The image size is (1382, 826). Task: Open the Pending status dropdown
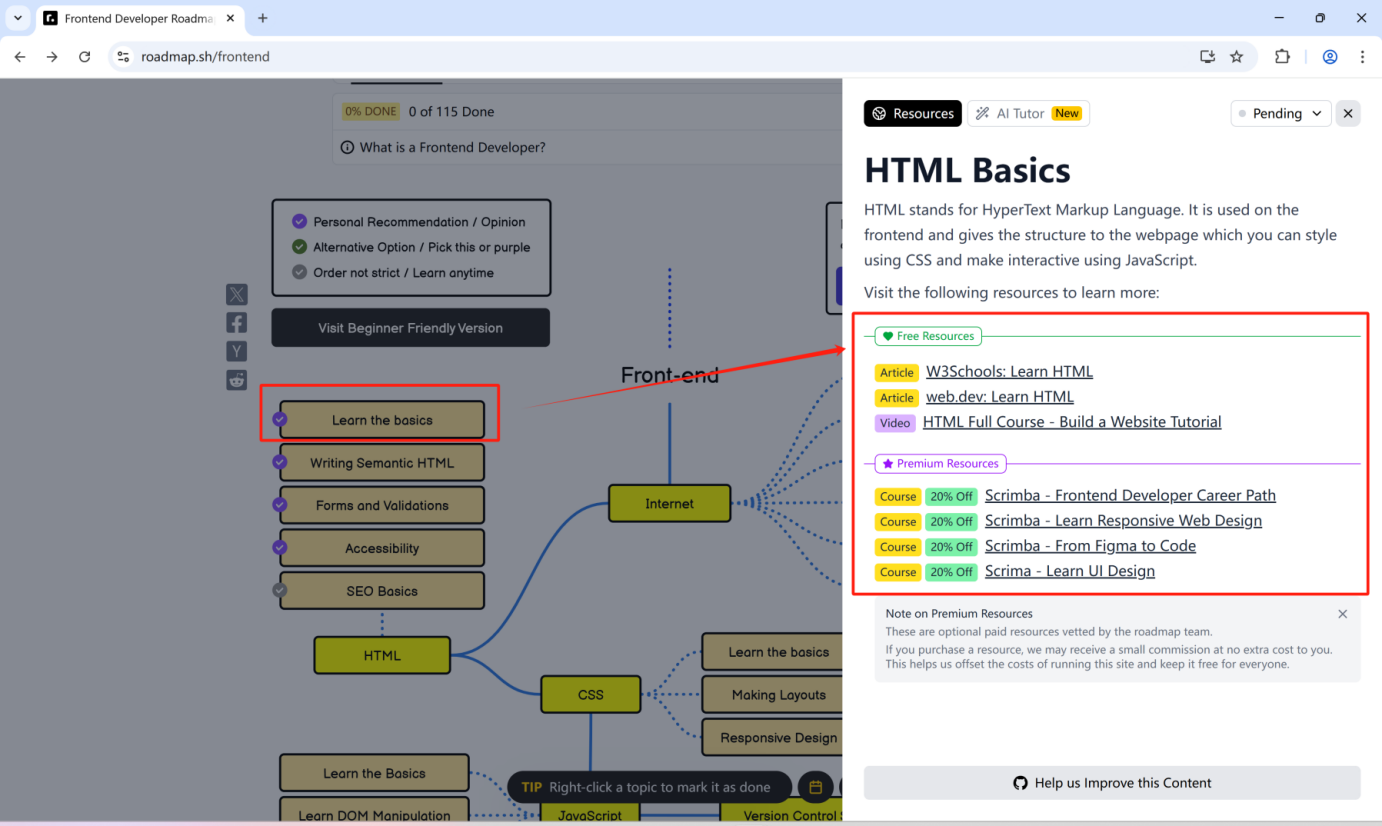1281,113
